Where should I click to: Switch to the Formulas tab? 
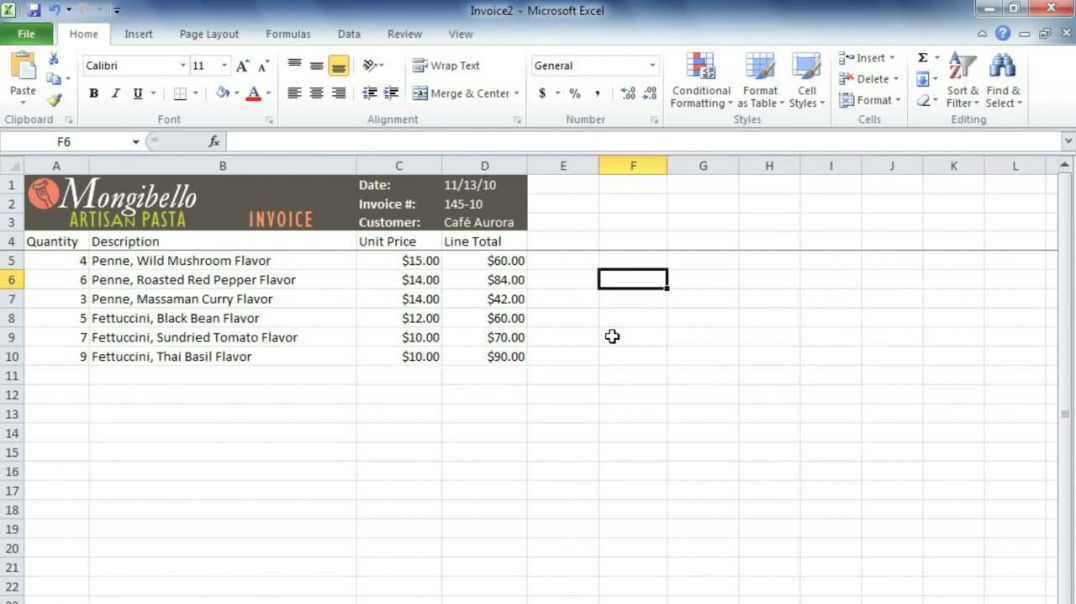pyautogui.click(x=288, y=34)
